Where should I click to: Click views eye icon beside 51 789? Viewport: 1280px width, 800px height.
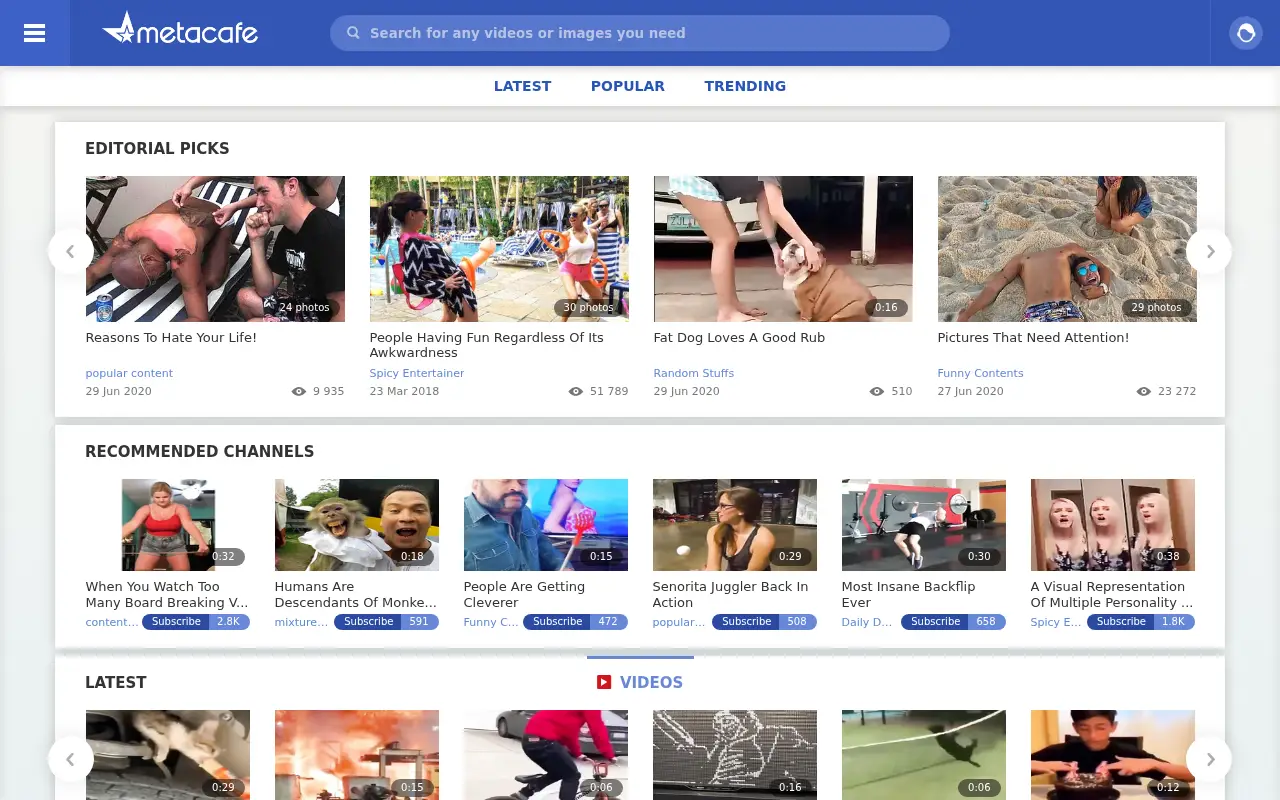(x=576, y=391)
